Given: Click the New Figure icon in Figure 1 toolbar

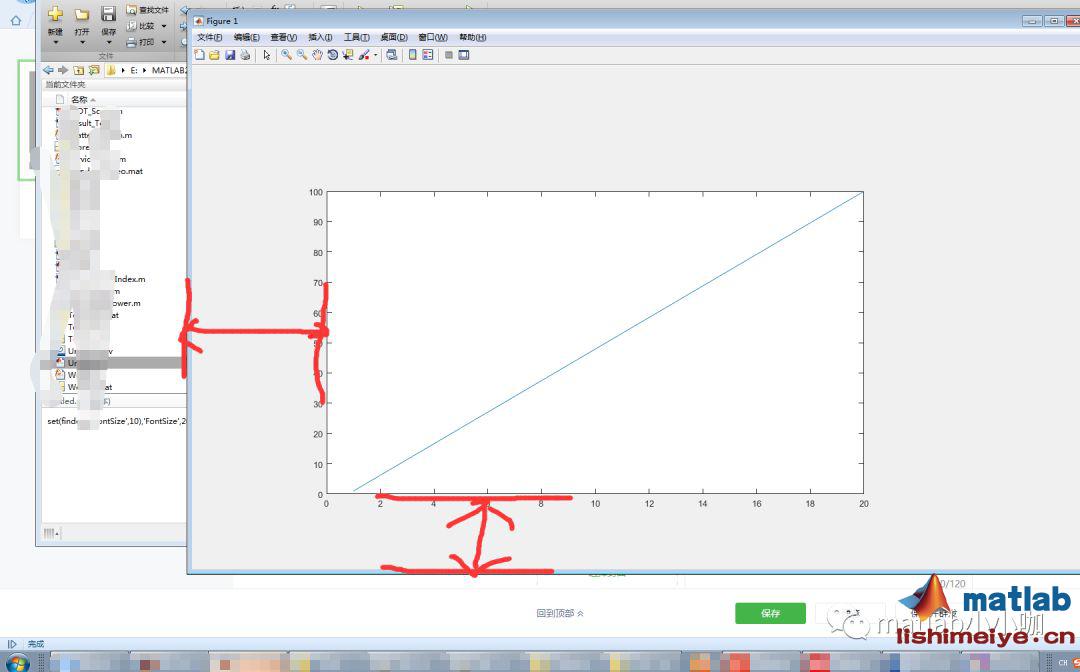Looking at the screenshot, I should tap(200, 55).
